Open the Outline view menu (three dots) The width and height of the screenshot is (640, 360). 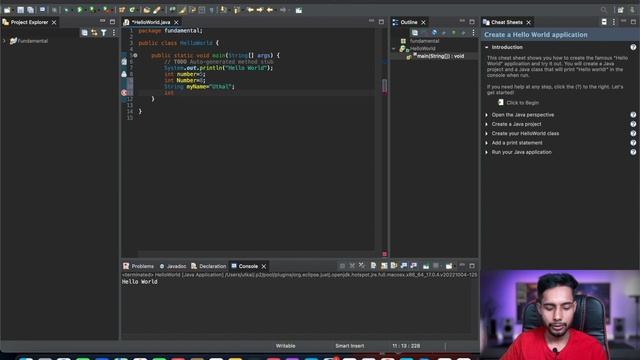point(473,33)
